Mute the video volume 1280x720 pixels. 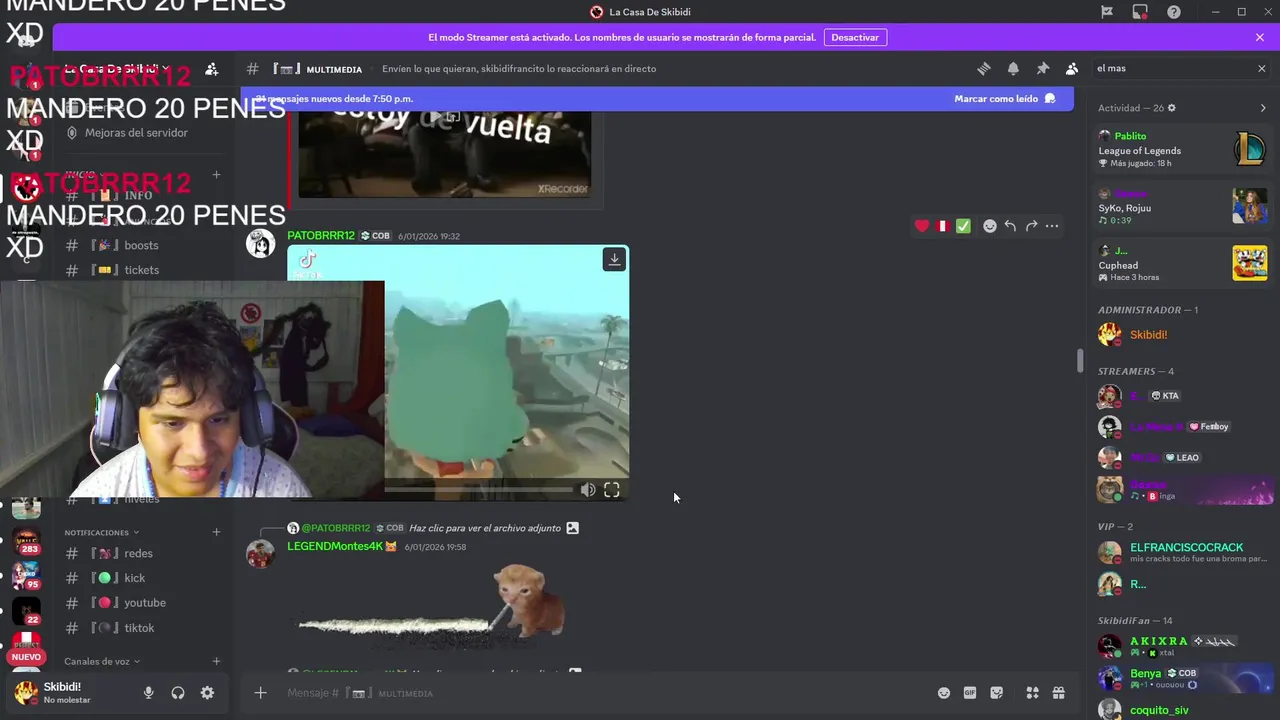click(x=588, y=490)
